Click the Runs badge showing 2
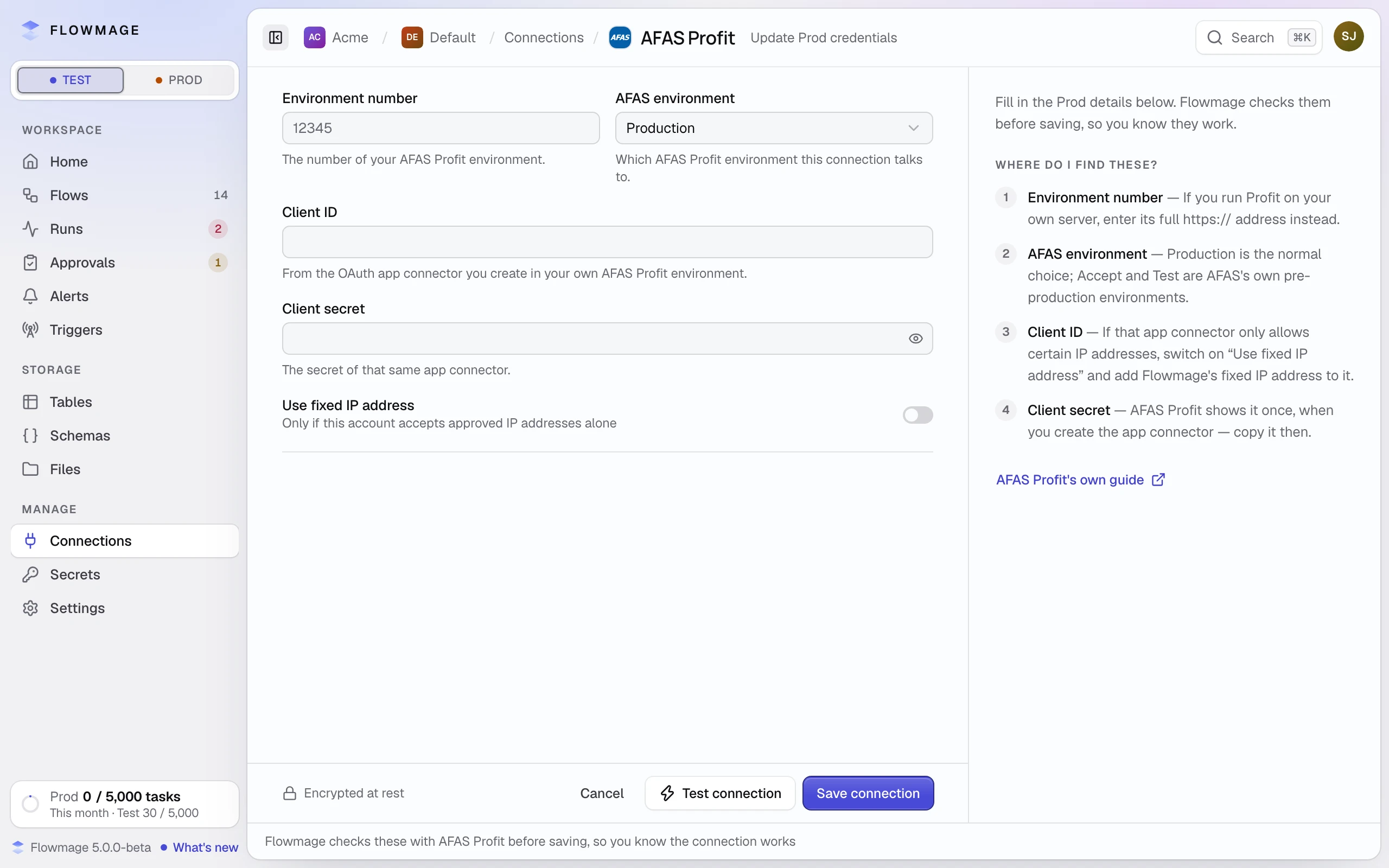 [x=218, y=229]
